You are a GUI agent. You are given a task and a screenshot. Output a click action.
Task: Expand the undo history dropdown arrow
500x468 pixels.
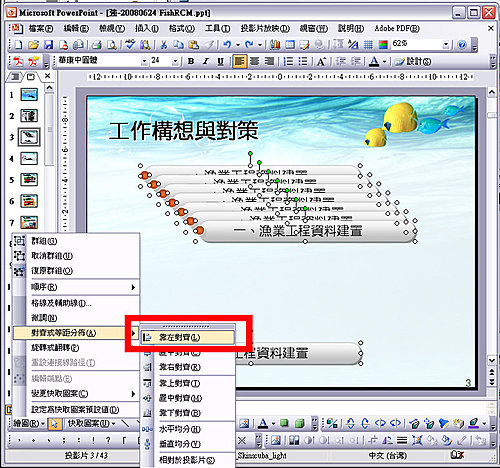click(x=238, y=45)
